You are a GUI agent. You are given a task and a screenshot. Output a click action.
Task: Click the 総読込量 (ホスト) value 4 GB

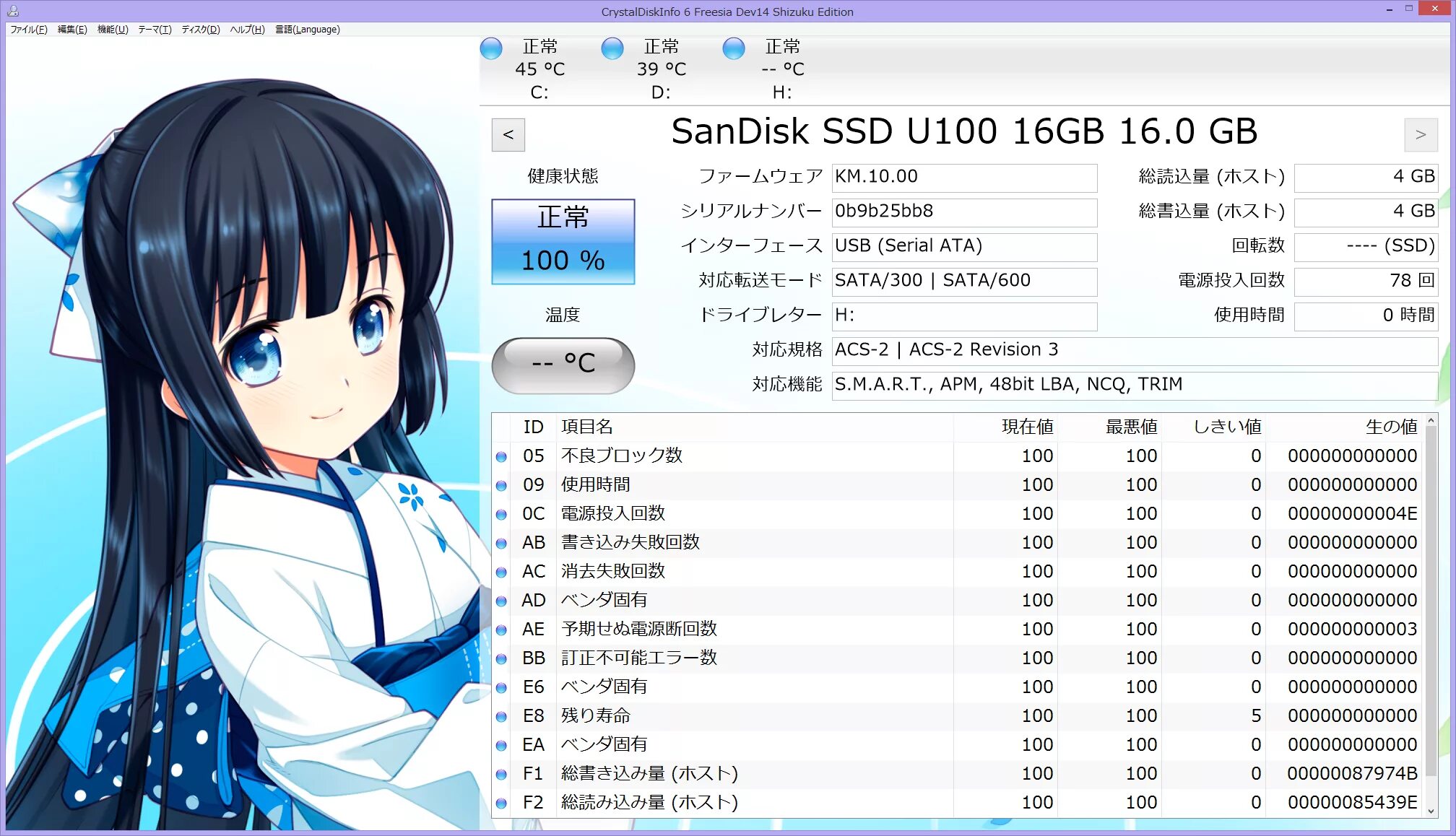coord(1366,178)
